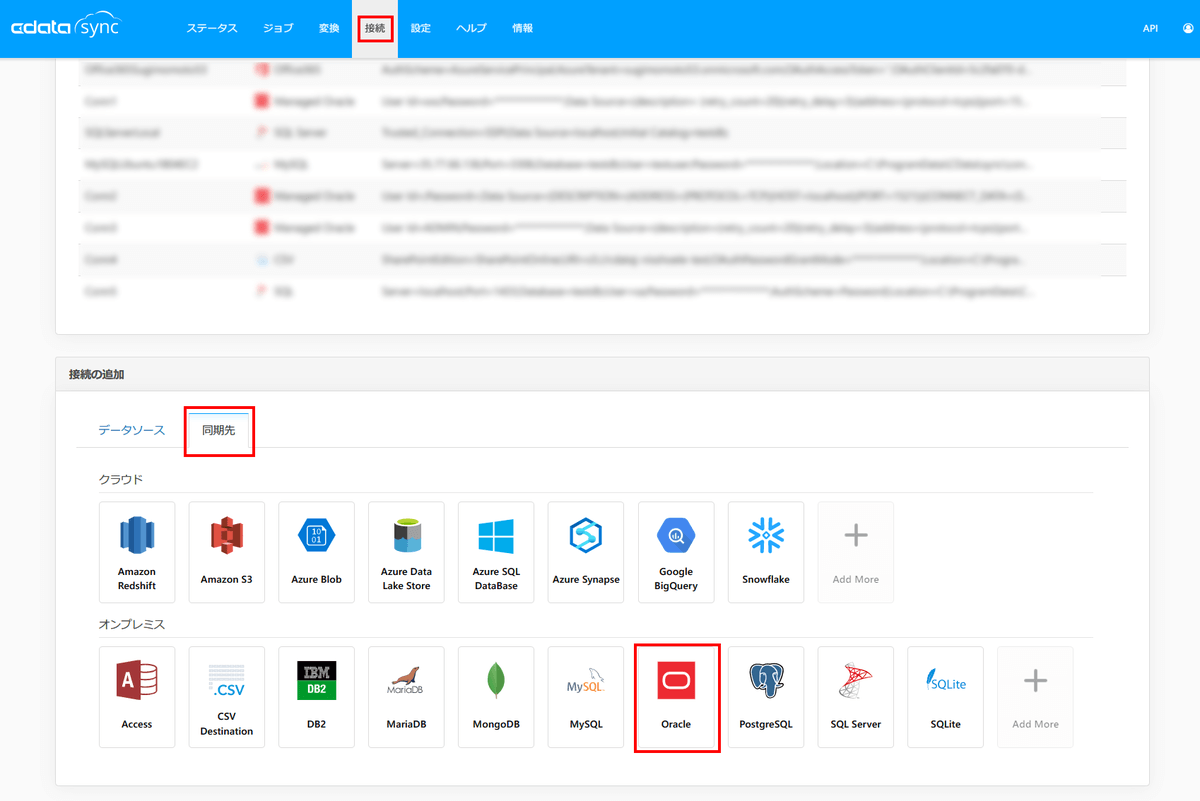This screenshot has height=801, width=1200.
Task: Open the ジョブ menu
Action: (x=278, y=28)
